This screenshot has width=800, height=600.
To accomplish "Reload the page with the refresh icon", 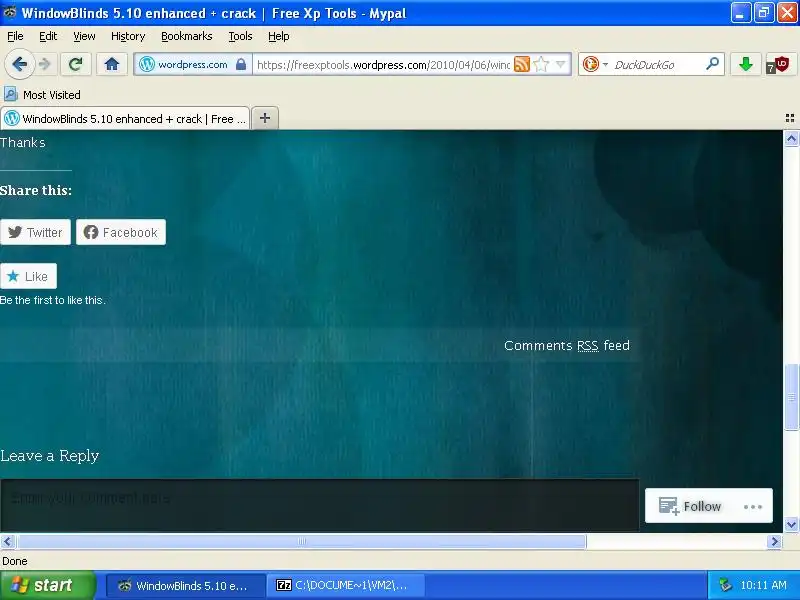I will 76,64.
